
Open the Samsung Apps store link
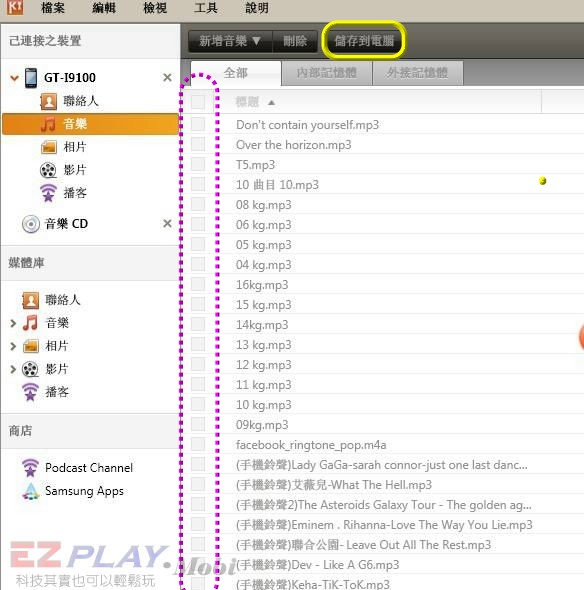pos(84,491)
